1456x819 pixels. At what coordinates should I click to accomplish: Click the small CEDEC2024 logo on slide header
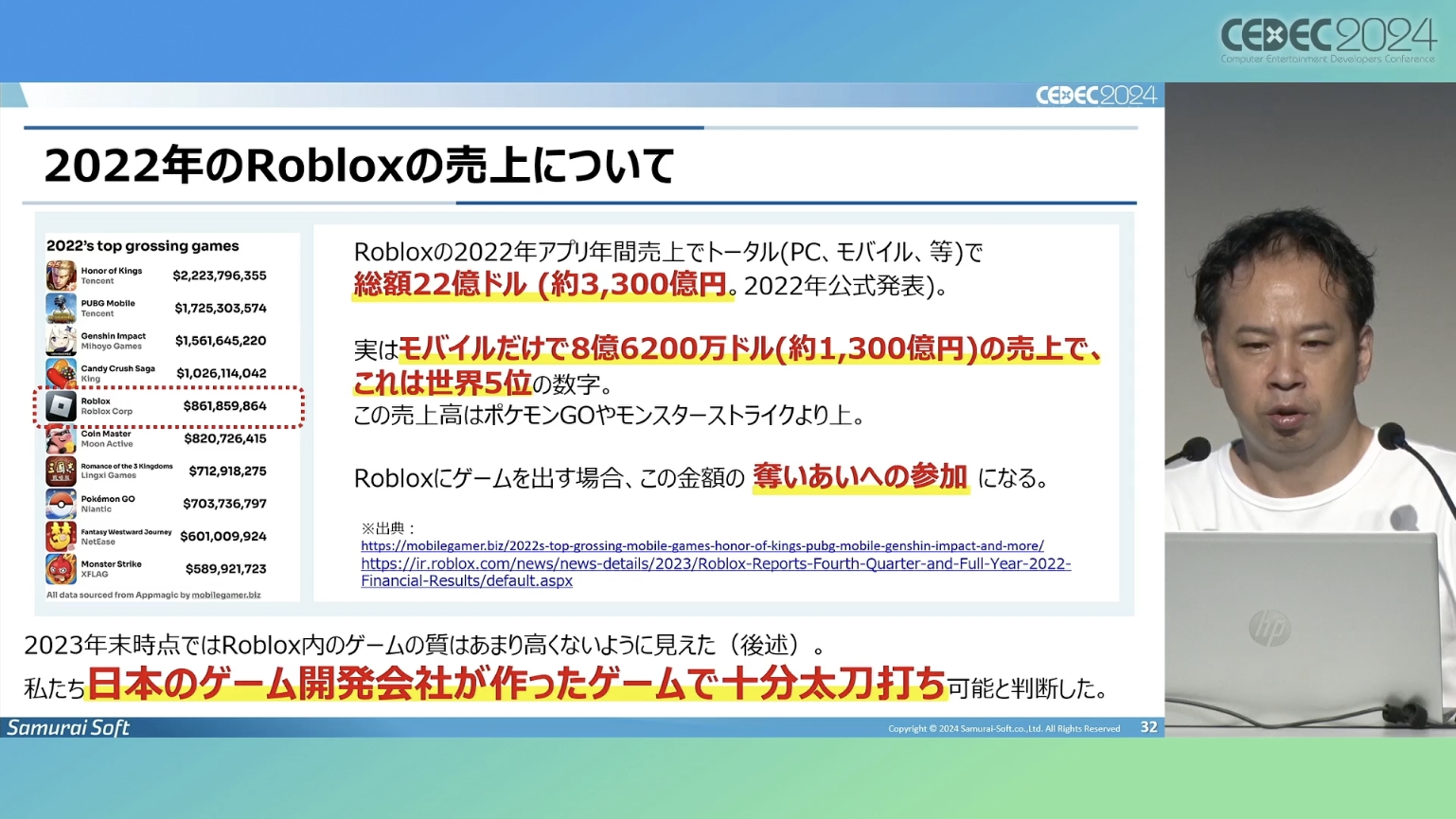click(x=1096, y=95)
